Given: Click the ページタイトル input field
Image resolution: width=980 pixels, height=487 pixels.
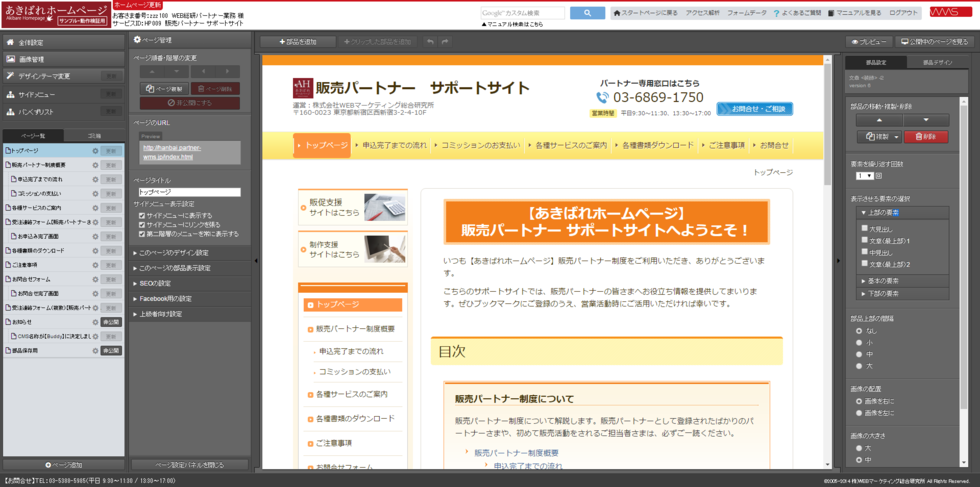Looking at the screenshot, I should [x=189, y=192].
